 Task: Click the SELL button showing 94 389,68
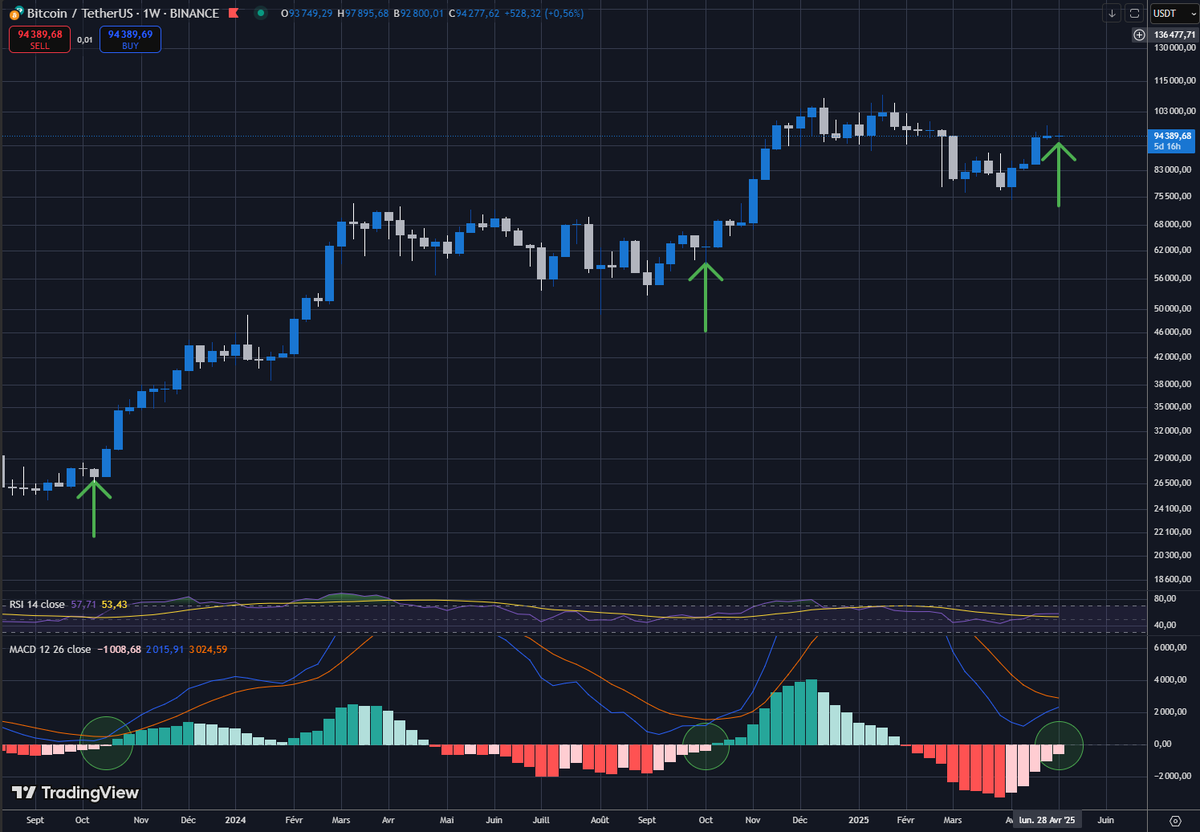pos(39,37)
